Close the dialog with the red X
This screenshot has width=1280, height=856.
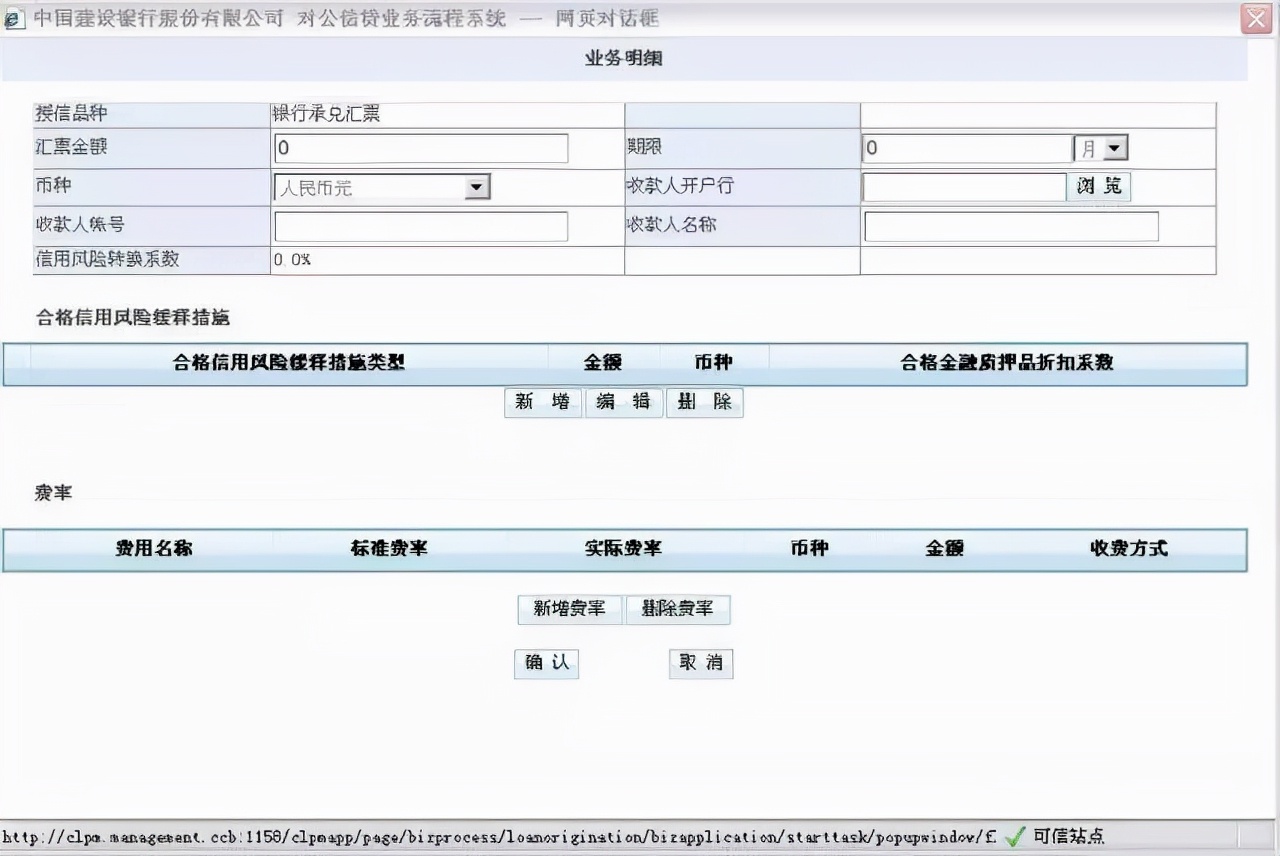point(1256,20)
